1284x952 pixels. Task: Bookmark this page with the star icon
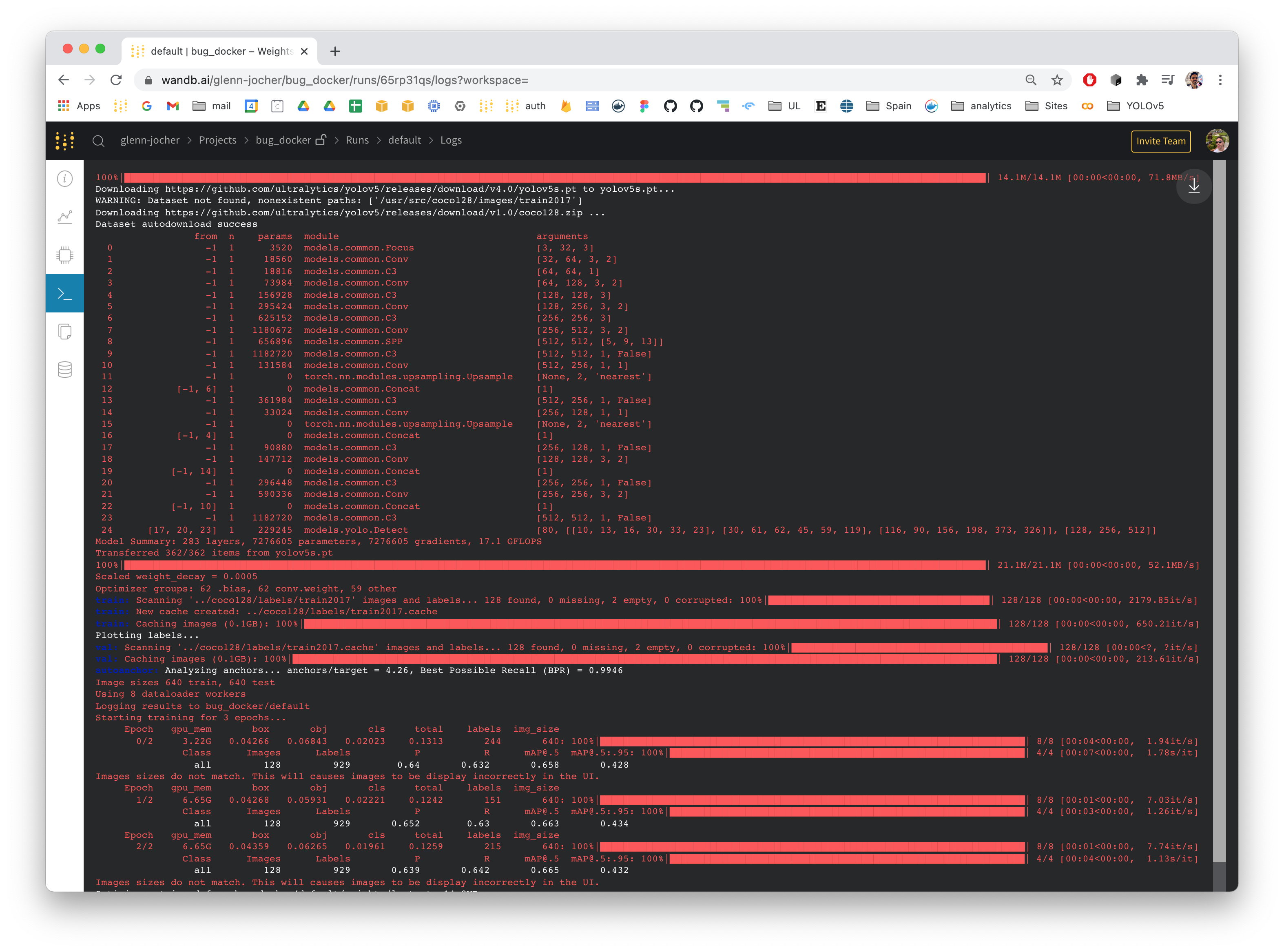[1056, 80]
